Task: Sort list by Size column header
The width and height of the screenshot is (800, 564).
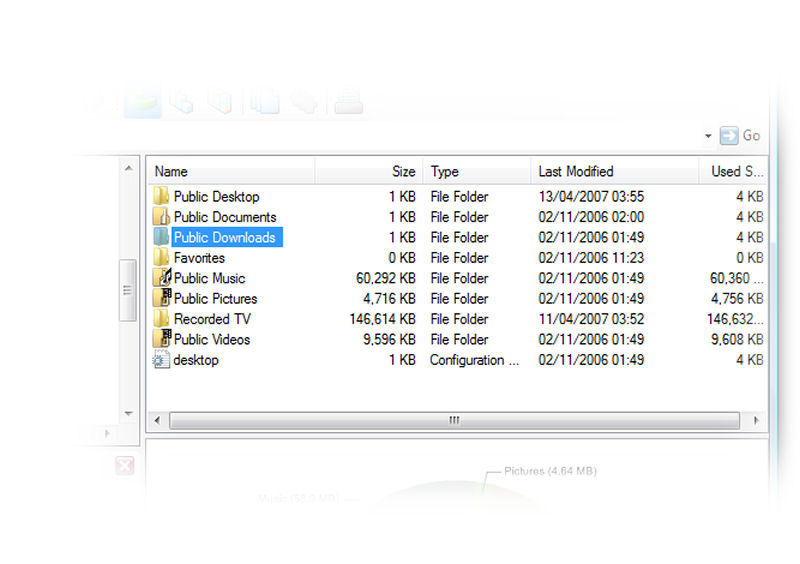Action: (370, 171)
